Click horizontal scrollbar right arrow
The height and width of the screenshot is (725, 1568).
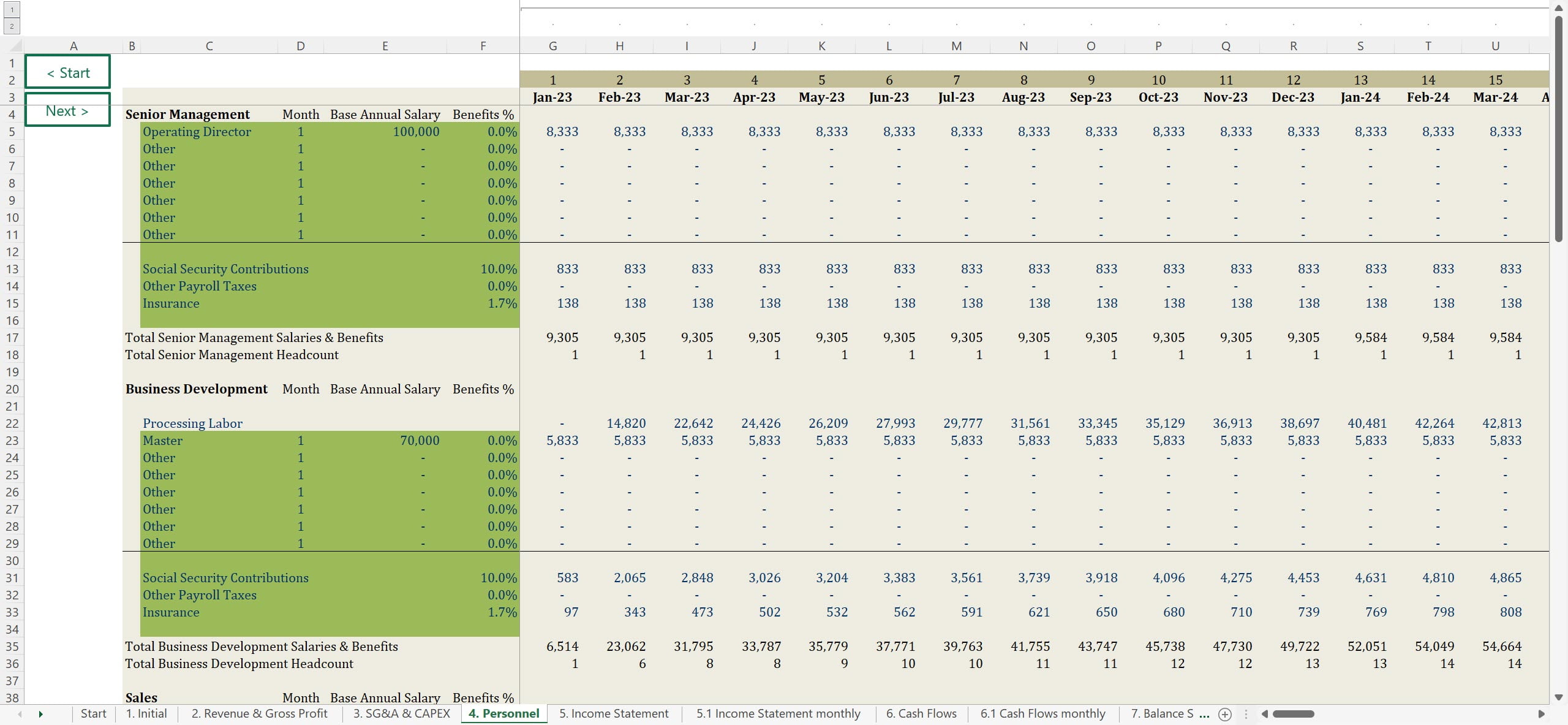1542,714
